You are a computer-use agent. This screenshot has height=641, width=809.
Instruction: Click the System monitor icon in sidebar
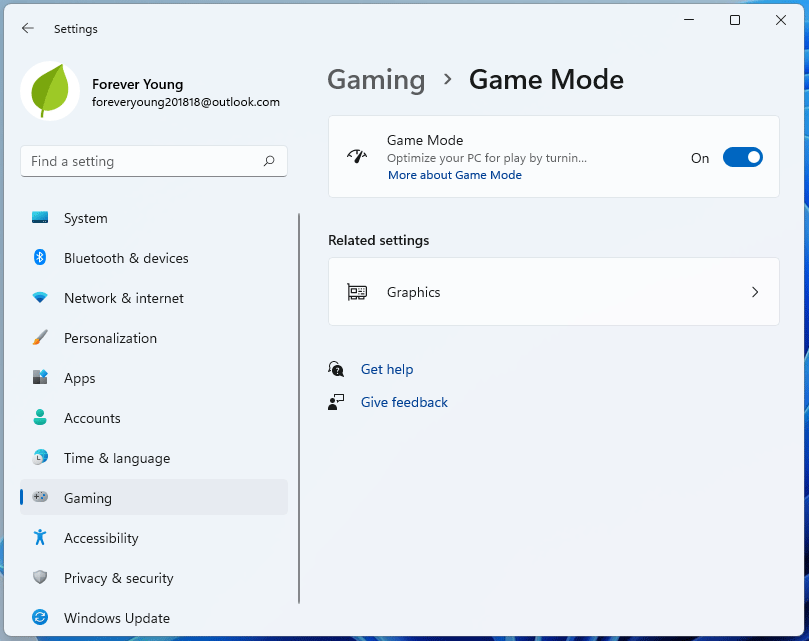(x=40, y=218)
